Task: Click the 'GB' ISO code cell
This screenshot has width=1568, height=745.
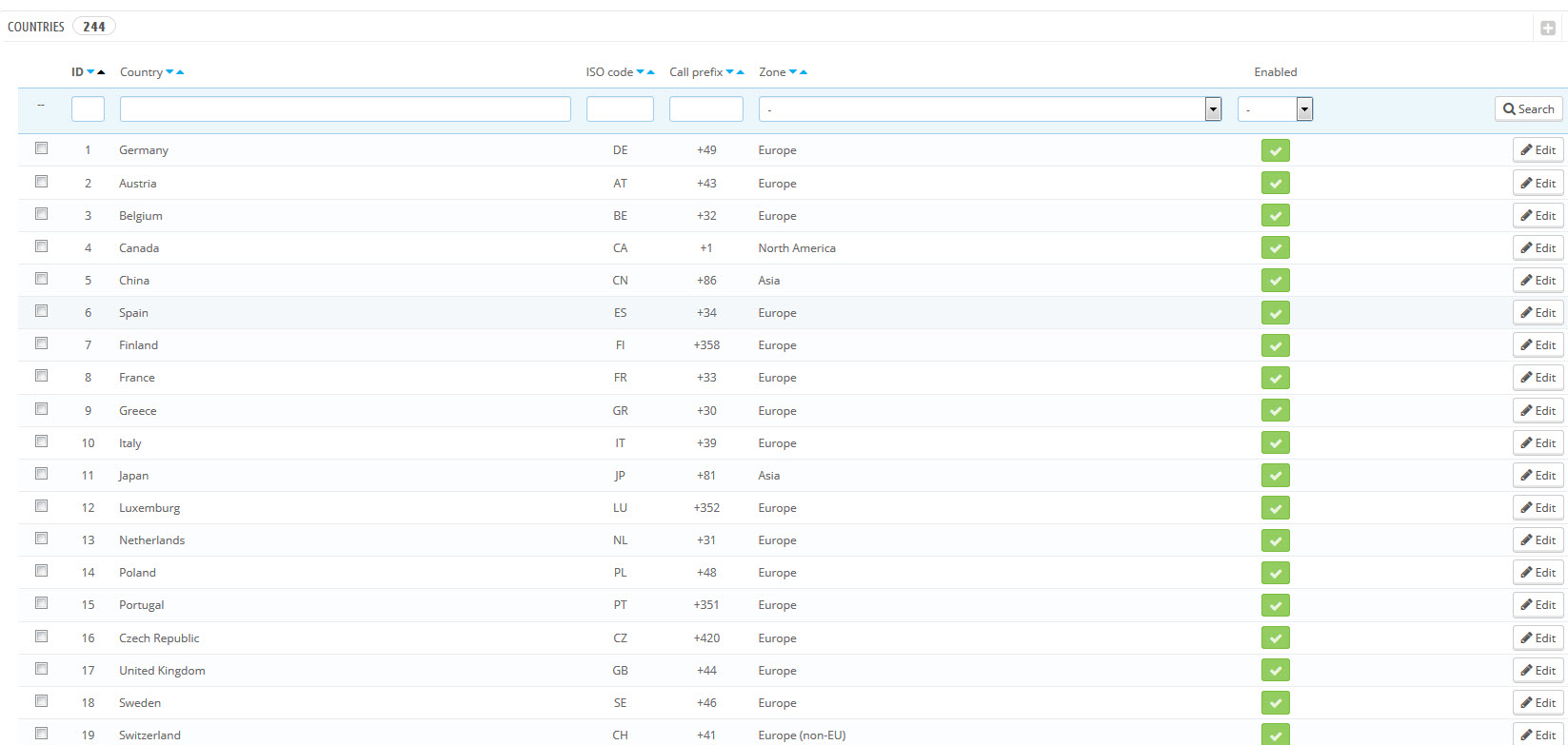Action: pyautogui.click(x=620, y=671)
